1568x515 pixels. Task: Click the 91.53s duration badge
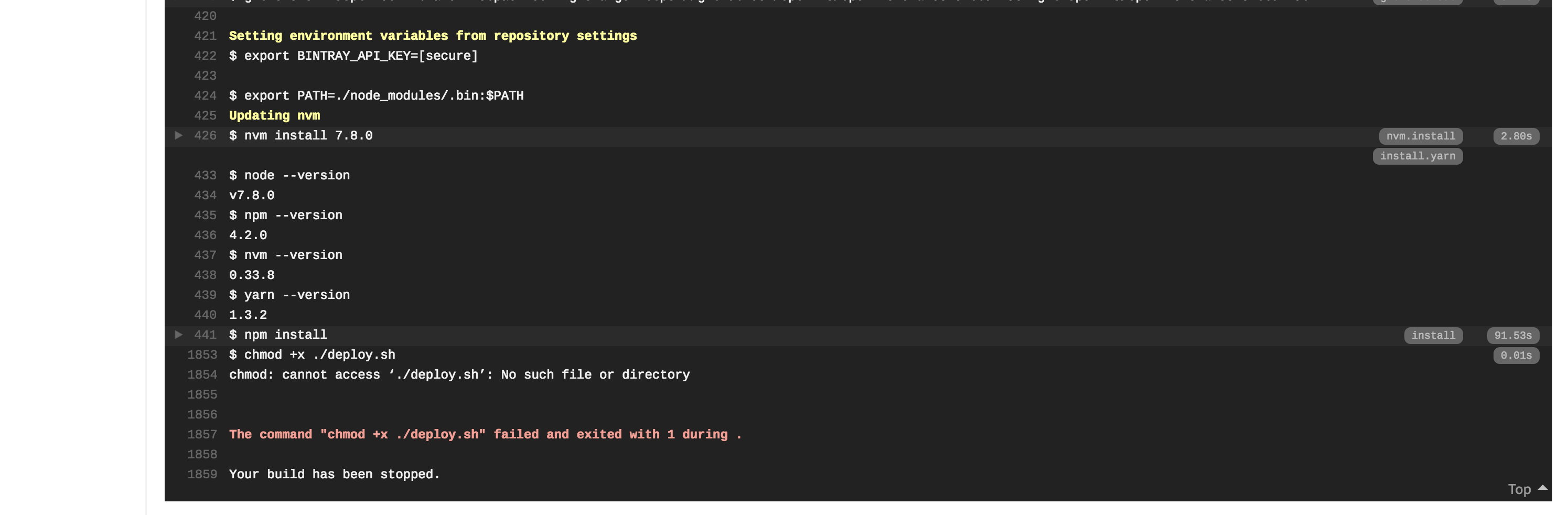1512,336
